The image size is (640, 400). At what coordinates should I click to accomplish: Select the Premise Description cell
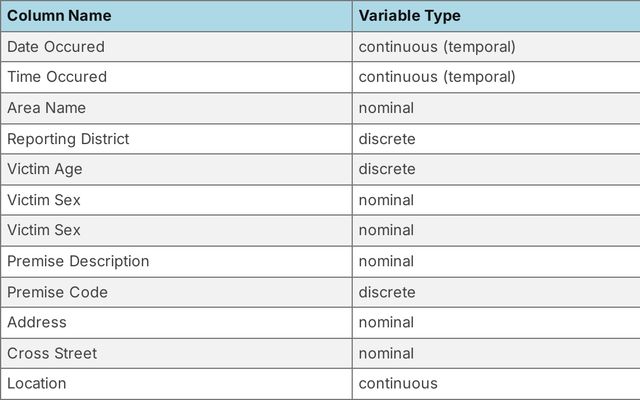(78, 261)
